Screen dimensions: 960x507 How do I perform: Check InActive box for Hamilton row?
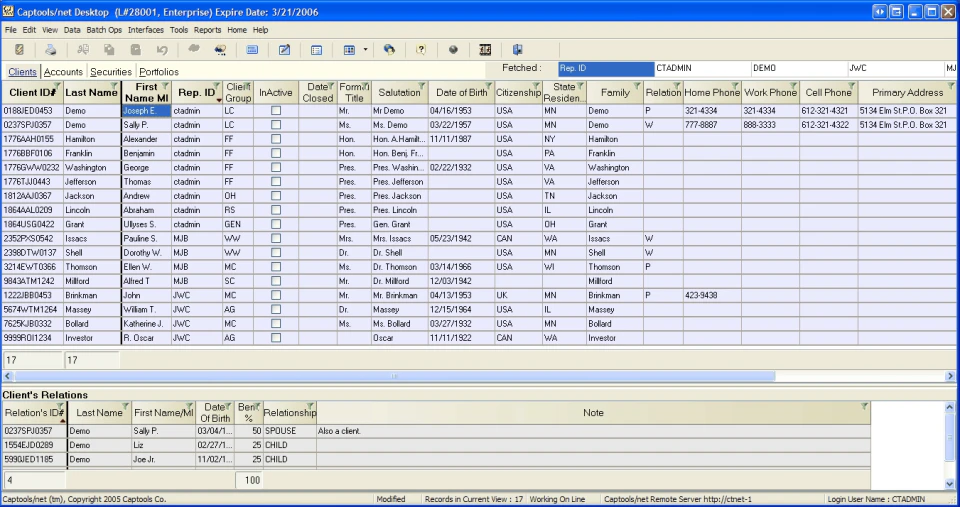click(276, 139)
